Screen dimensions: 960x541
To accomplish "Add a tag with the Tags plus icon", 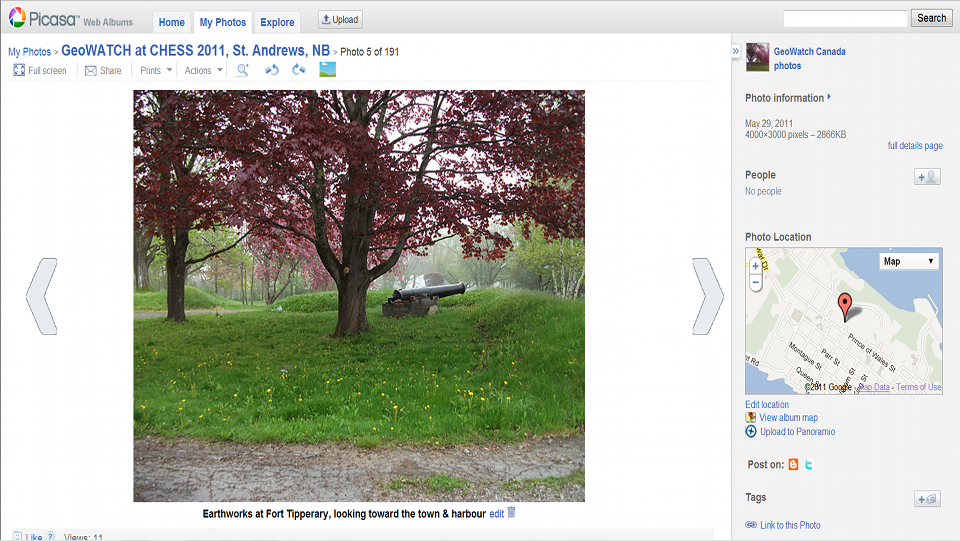I will [x=927, y=499].
